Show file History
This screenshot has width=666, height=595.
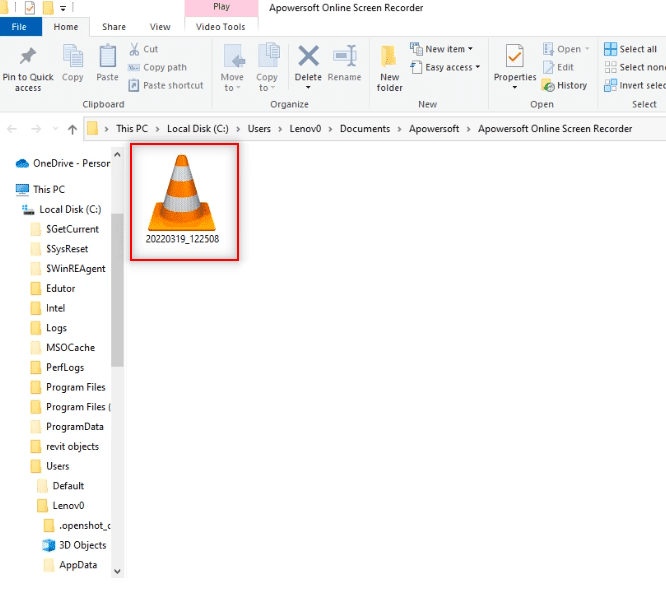point(564,86)
